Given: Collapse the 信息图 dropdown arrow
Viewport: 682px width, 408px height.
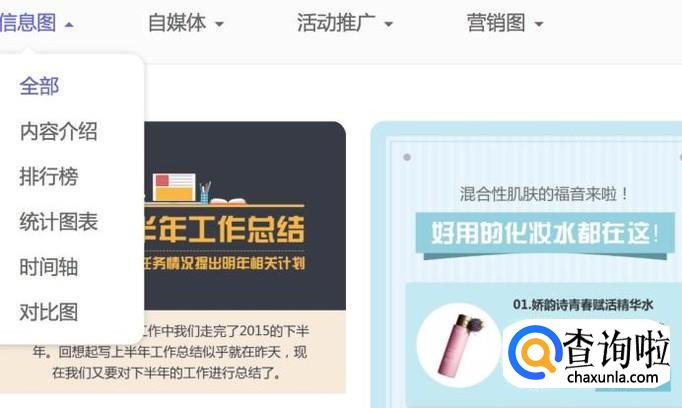Looking at the screenshot, I should 69,25.
